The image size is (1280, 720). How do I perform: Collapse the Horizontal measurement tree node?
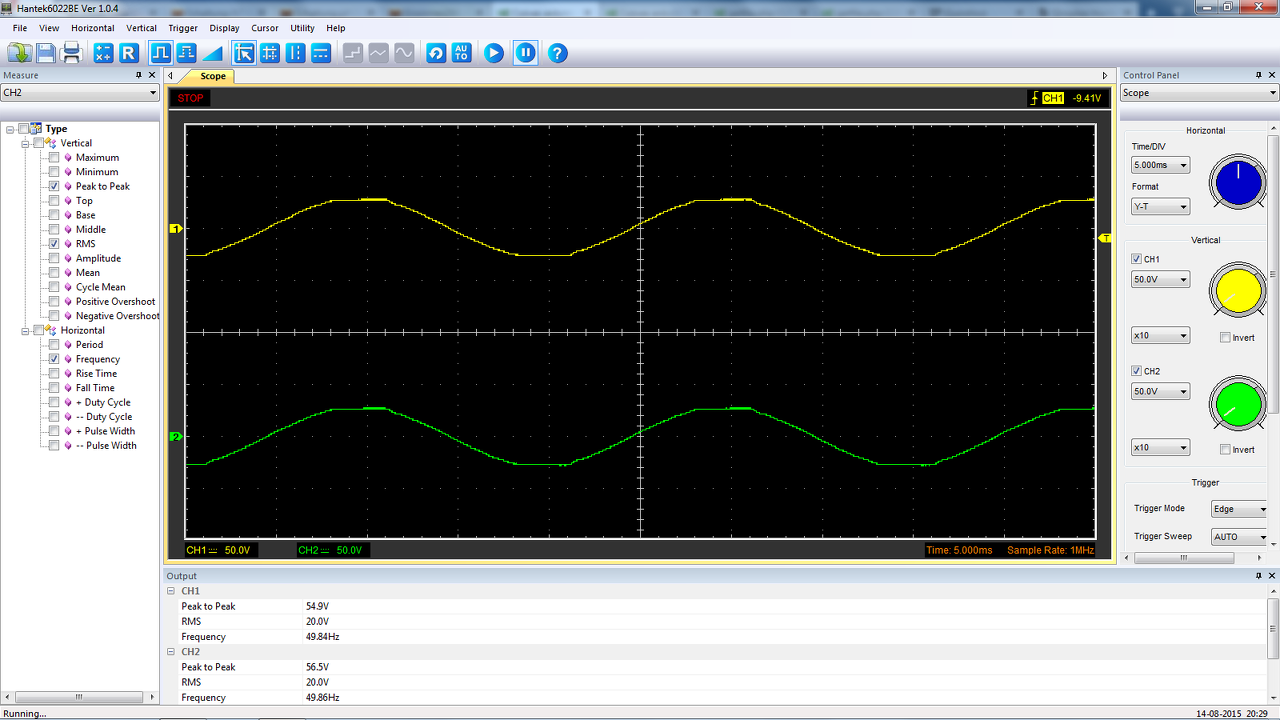pyautogui.click(x=26, y=330)
